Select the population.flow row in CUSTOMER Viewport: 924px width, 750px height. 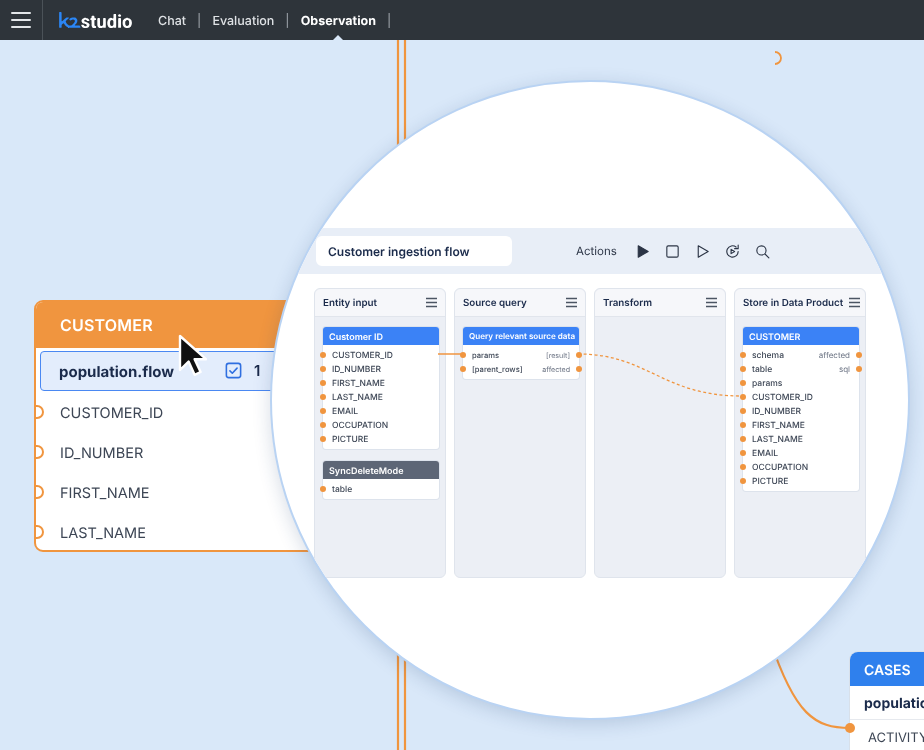coord(157,371)
